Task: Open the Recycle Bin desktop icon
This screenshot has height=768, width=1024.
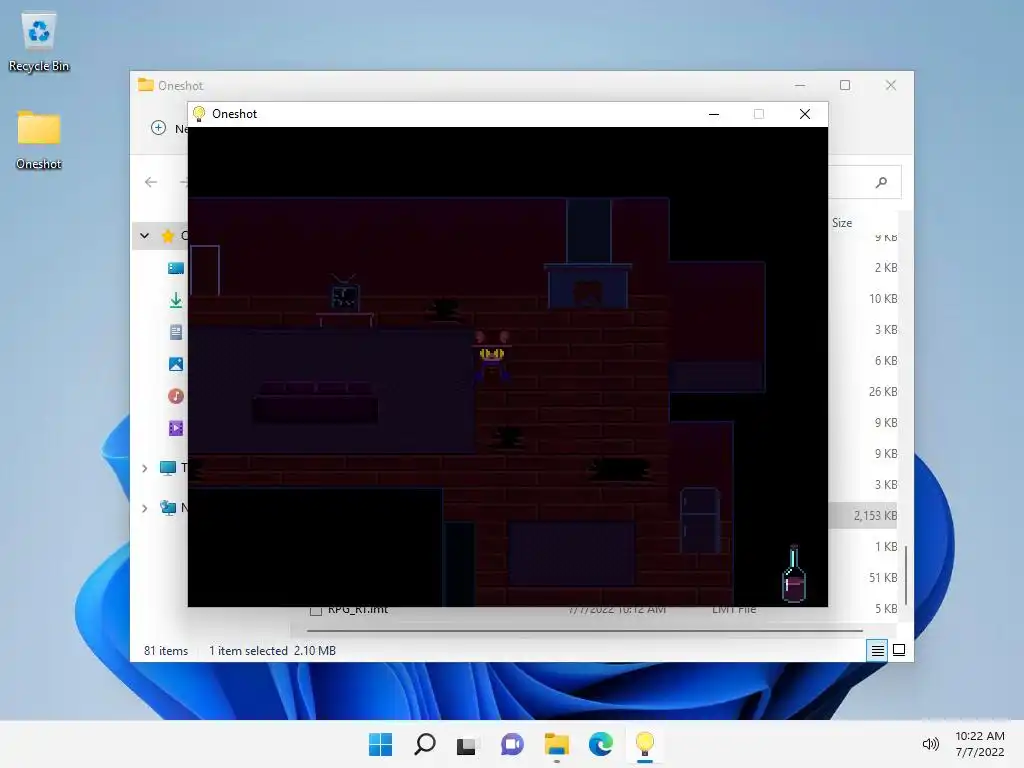Action: coord(39,42)
